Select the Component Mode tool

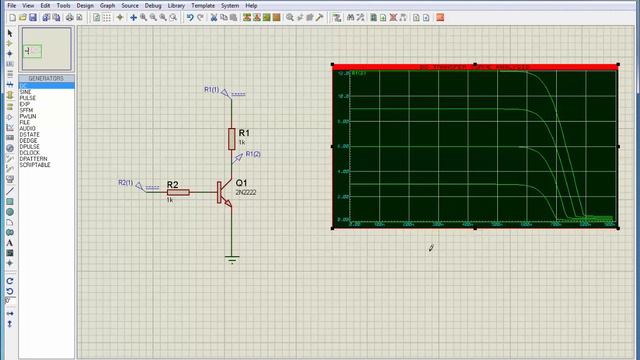pyautogui.click(x=10, y=44)
